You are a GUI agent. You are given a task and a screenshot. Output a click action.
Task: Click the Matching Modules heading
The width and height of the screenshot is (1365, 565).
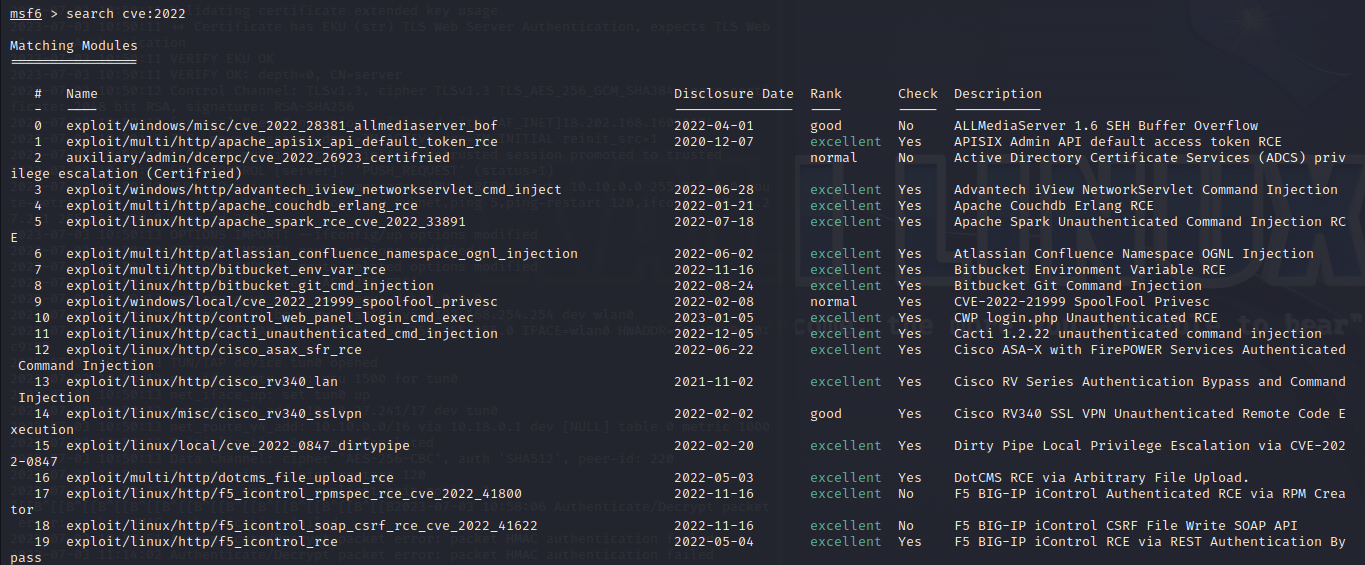74,46
